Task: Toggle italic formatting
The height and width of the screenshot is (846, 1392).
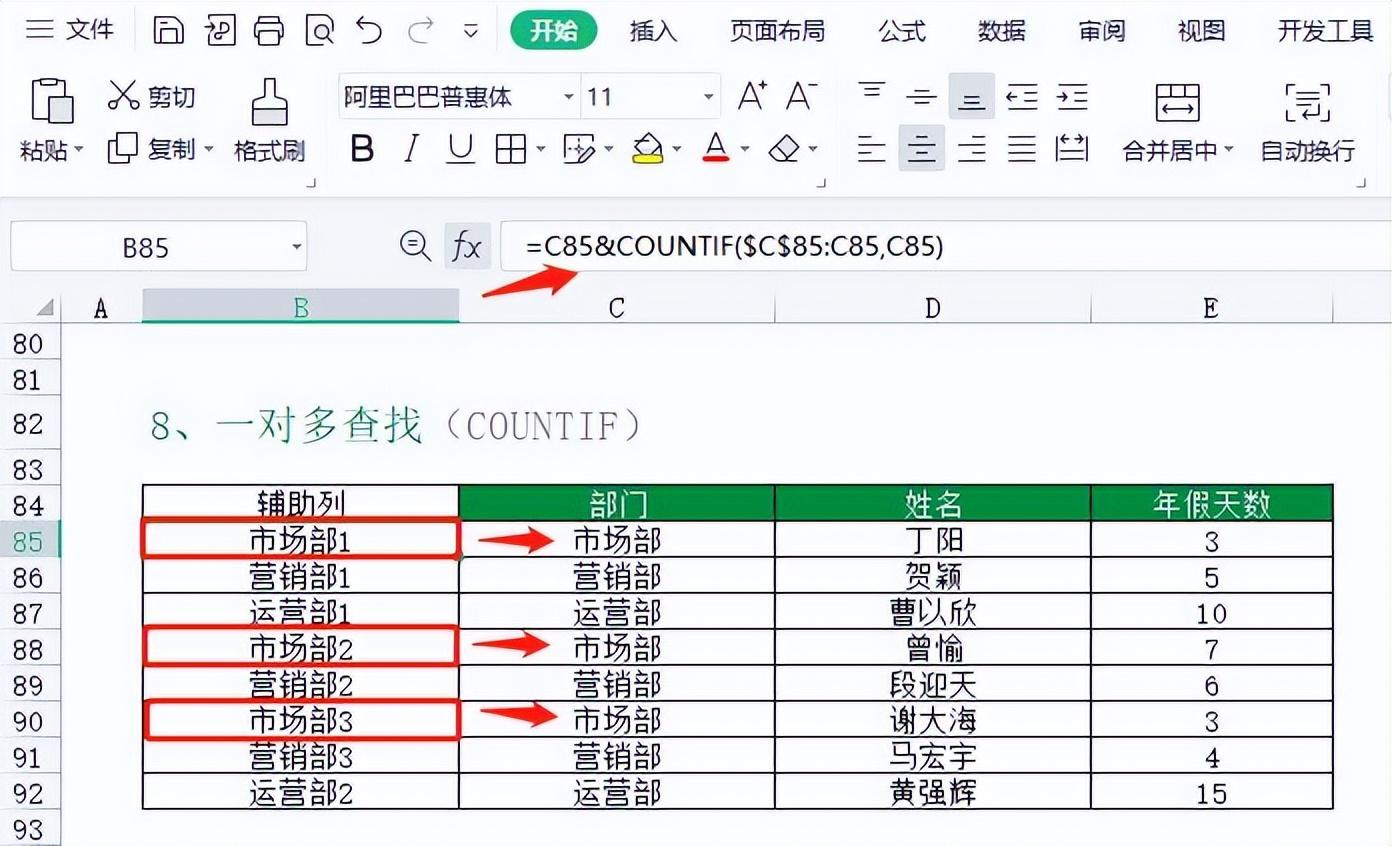Action: [411, 150]
